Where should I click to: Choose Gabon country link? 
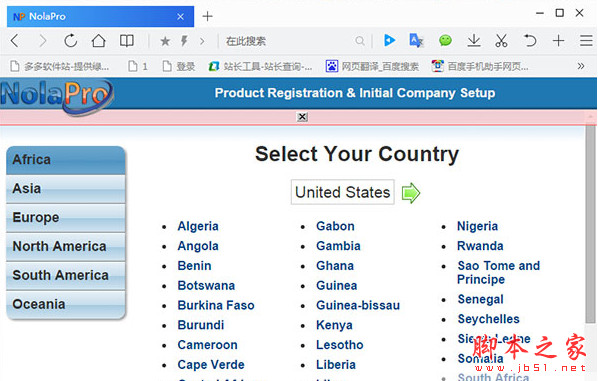pos(335,226)
